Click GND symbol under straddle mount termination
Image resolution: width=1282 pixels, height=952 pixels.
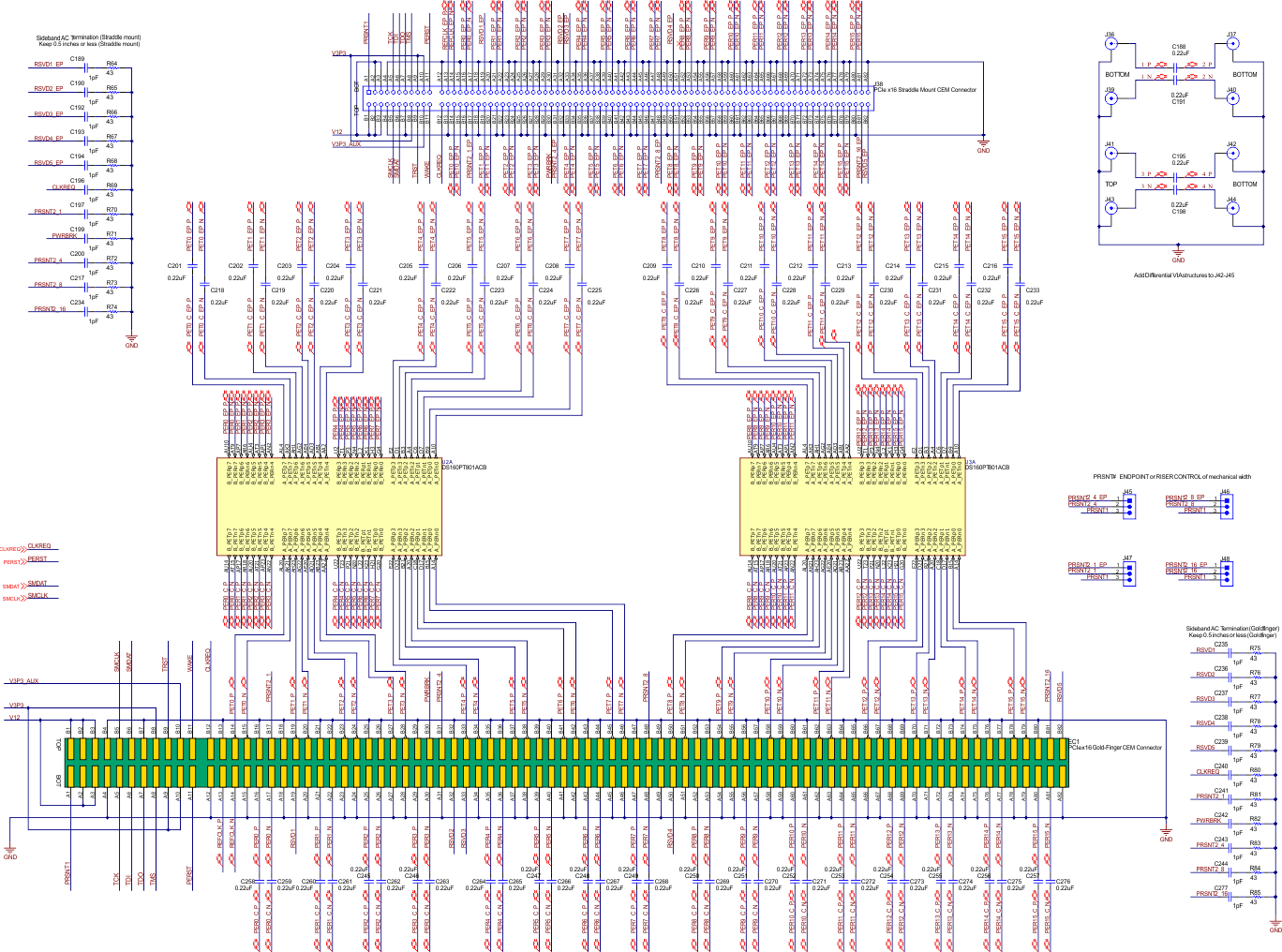131,340
